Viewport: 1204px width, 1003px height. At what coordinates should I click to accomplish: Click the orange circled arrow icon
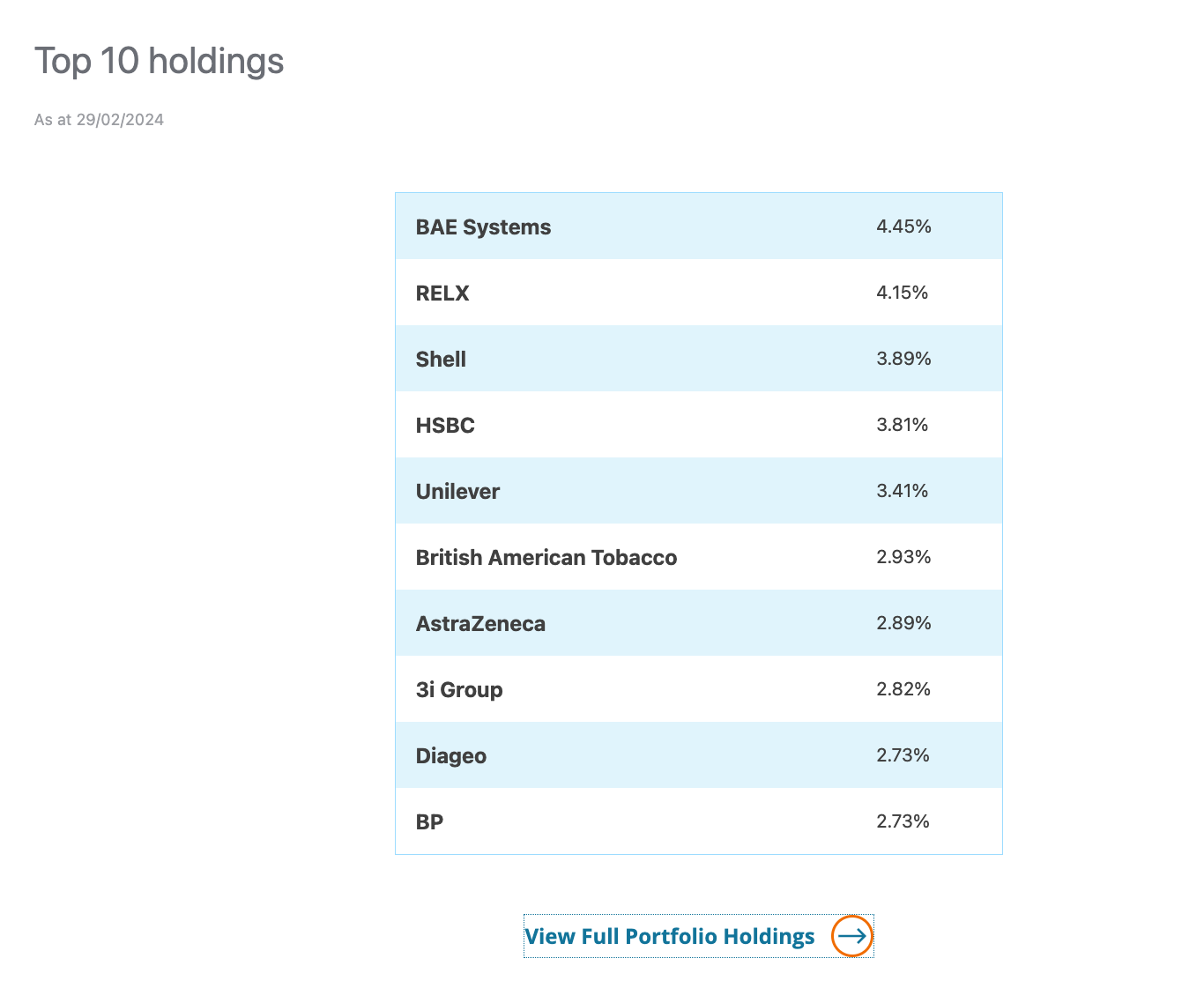point(851,936)
